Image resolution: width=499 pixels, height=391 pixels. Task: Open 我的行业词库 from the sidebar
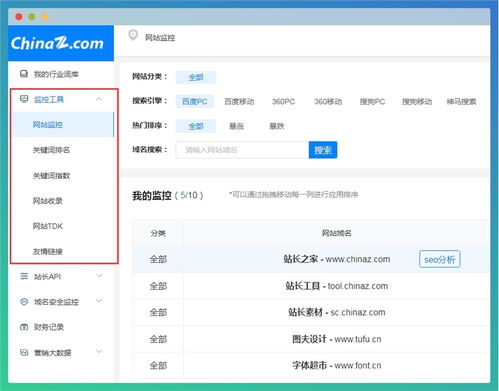[56, 74]
